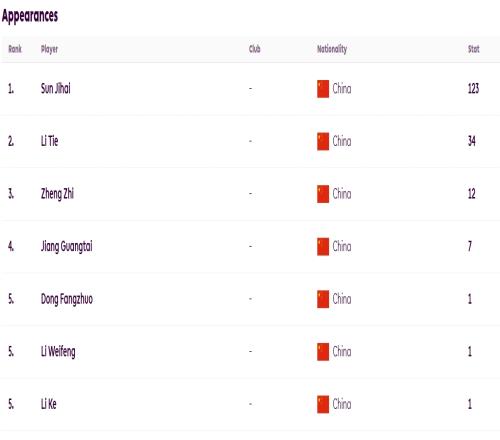
Task: Select the player name Jiang Guangtai
Action: 67,247
